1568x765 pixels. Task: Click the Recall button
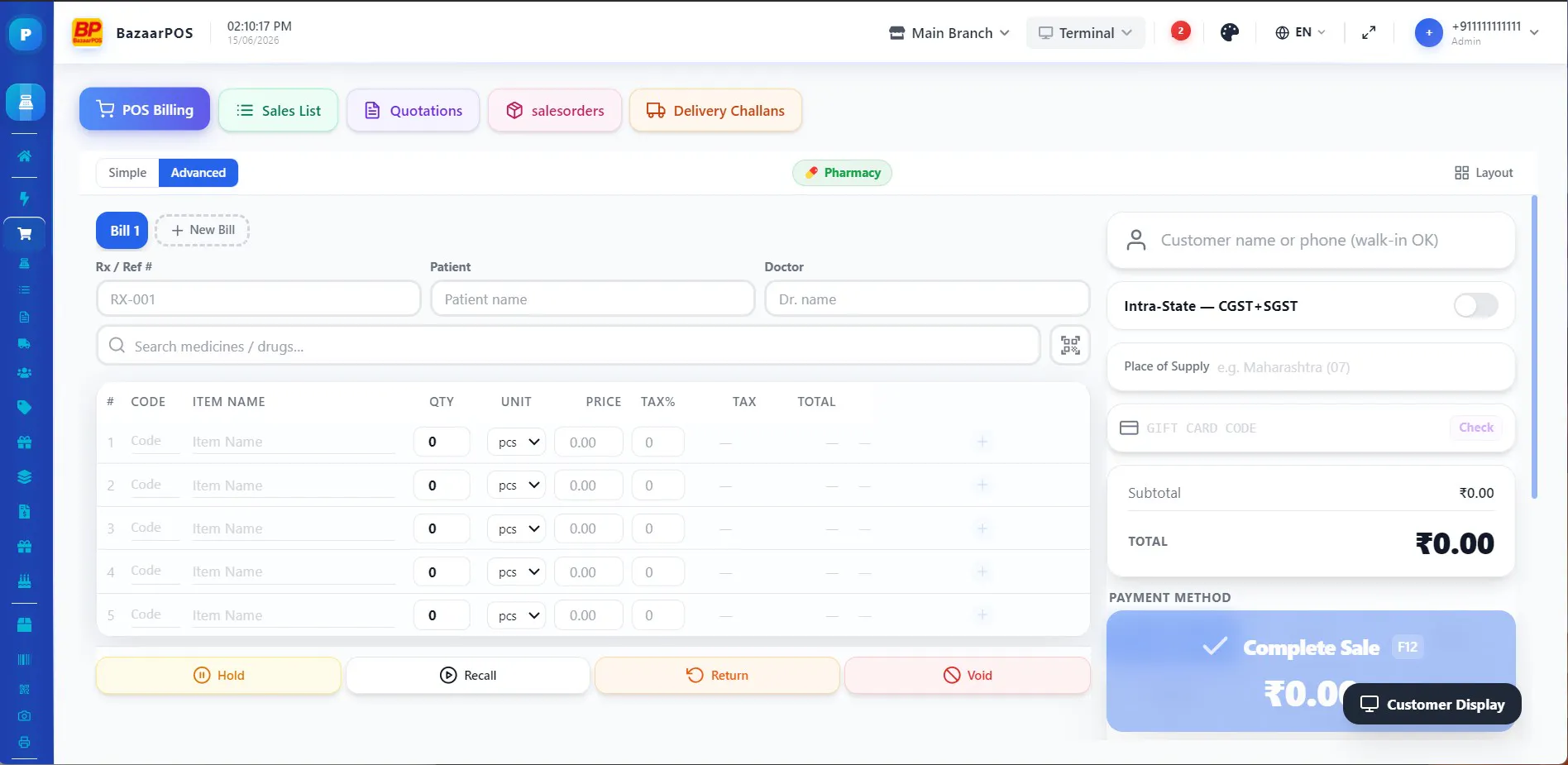tap(468, 675)
